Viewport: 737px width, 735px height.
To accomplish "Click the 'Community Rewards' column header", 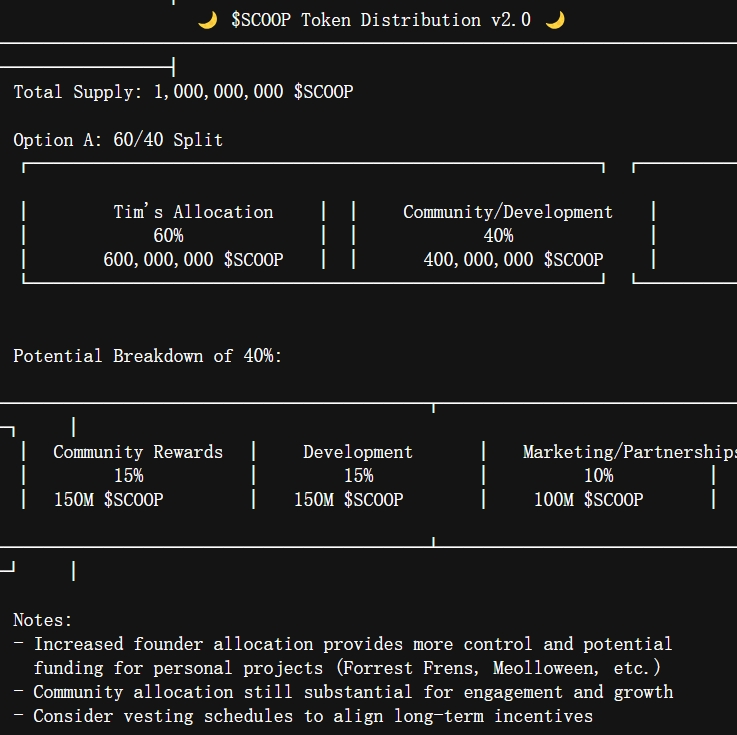I will 138,452.
